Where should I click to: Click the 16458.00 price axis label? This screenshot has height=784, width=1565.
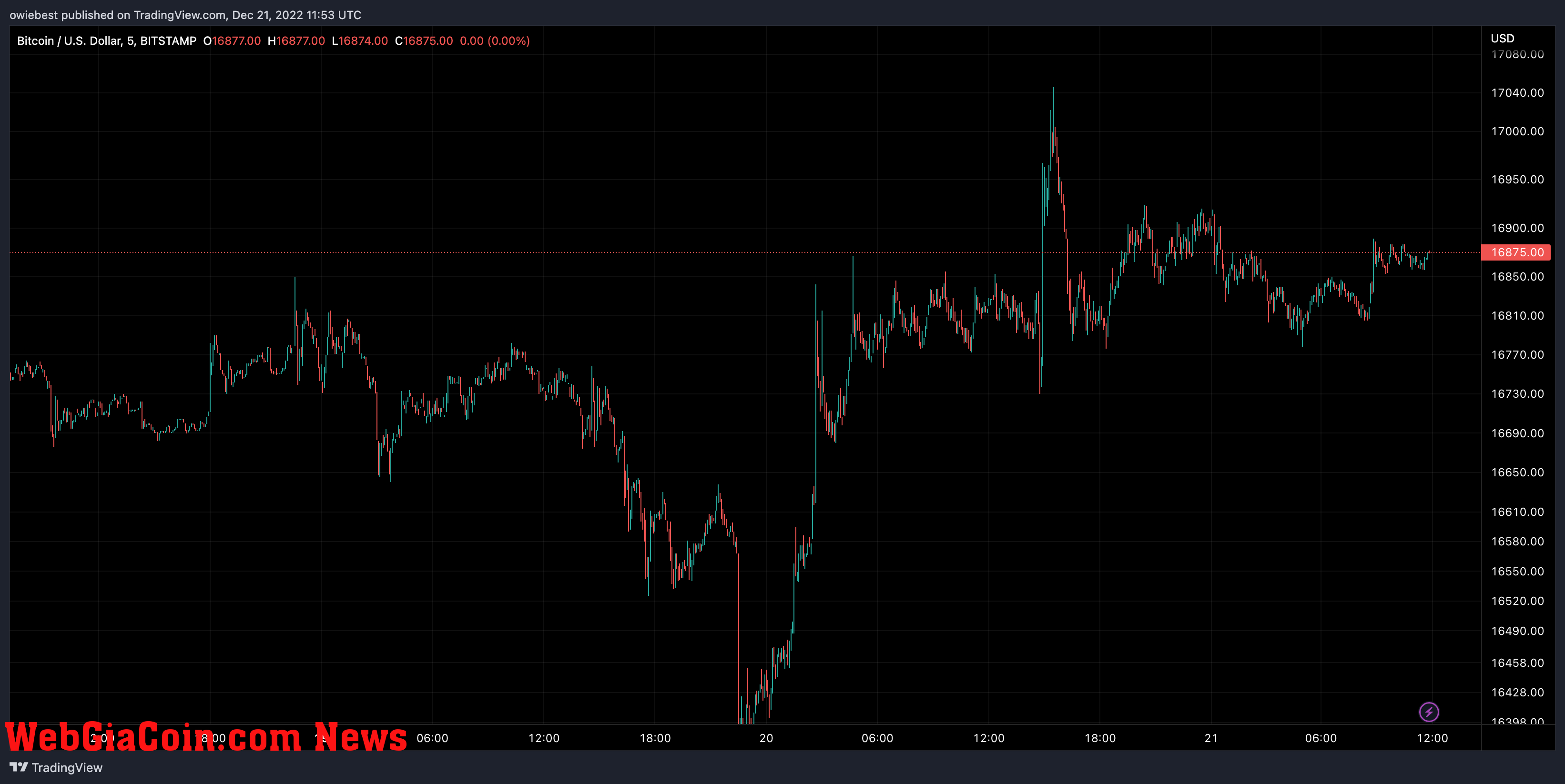point(1517,663)
